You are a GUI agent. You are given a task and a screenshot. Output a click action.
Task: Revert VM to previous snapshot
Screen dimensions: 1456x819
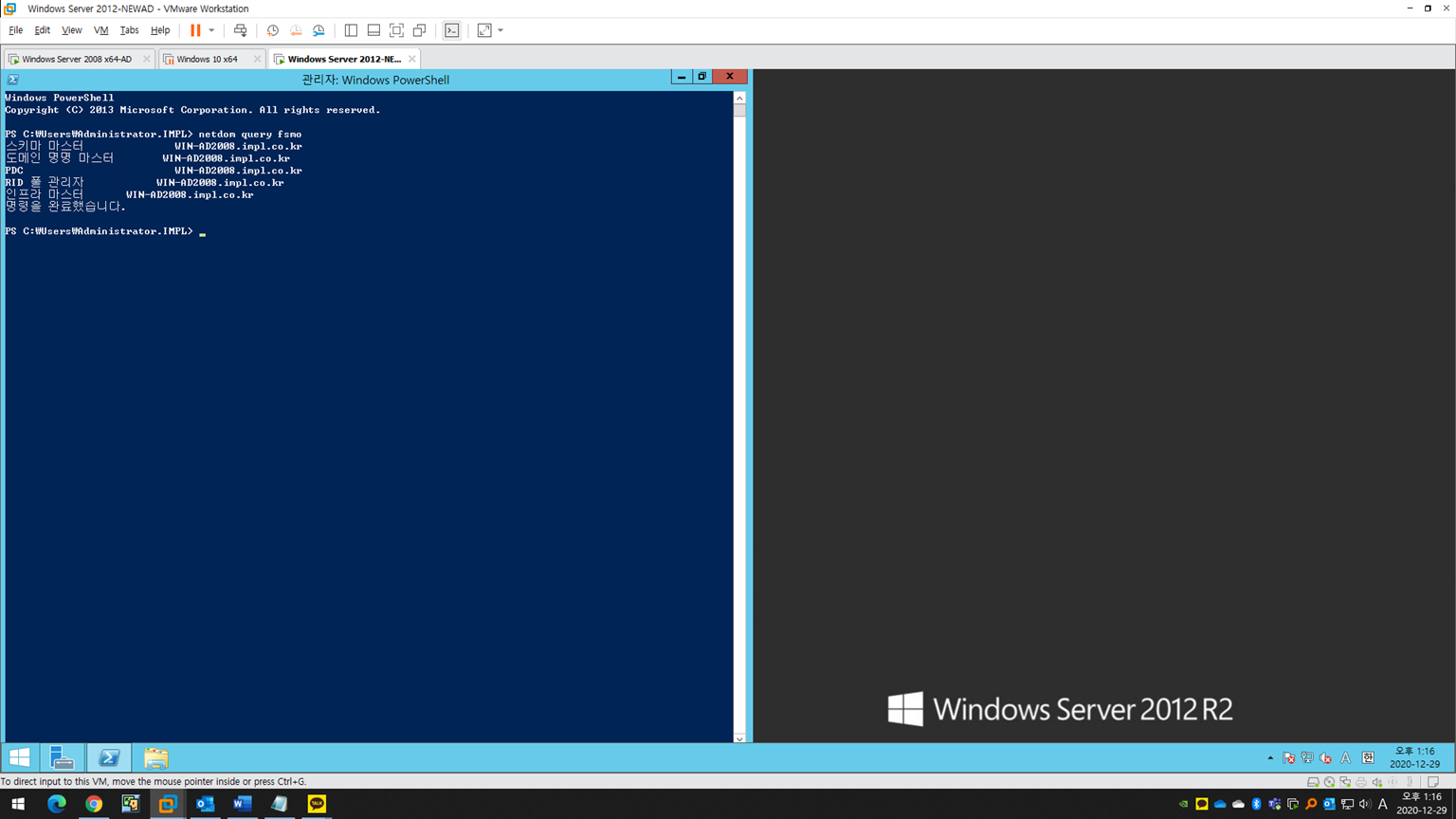296,30
